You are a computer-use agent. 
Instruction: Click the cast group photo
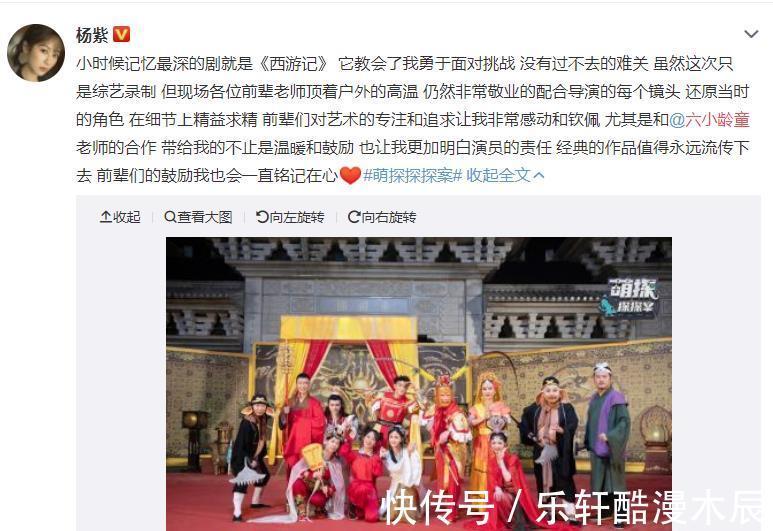tap(419, 384)
